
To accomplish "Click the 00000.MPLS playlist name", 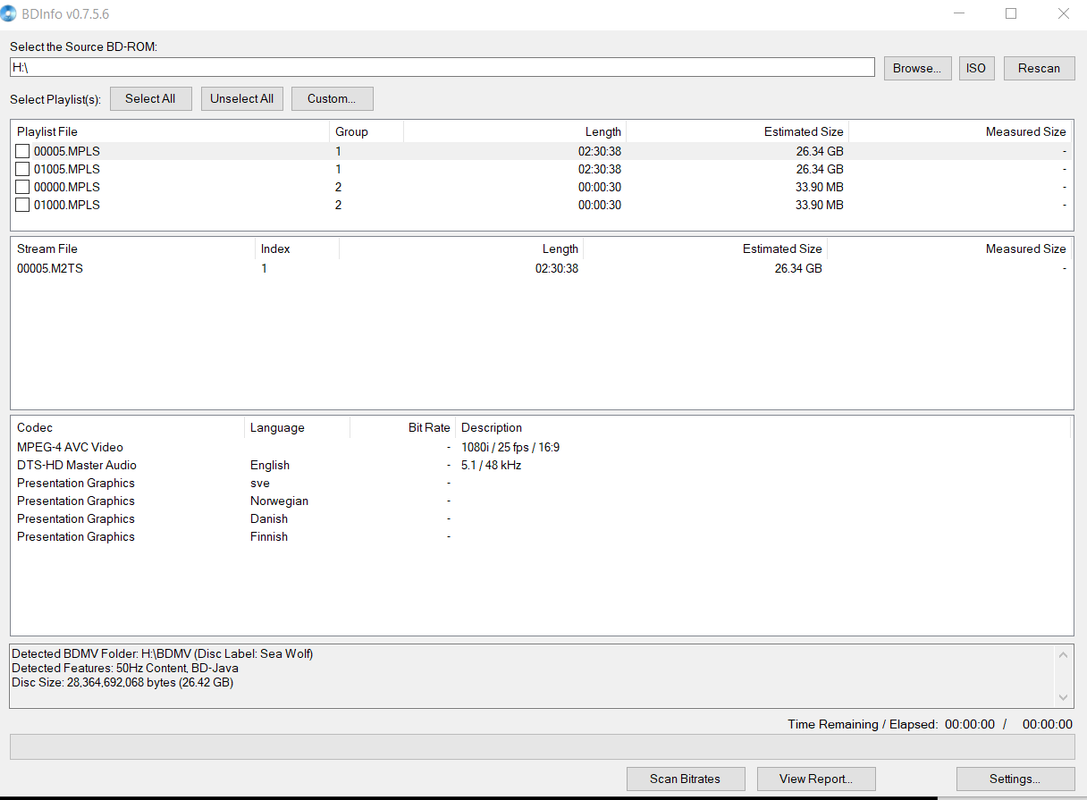I will [x=67, y=187].
